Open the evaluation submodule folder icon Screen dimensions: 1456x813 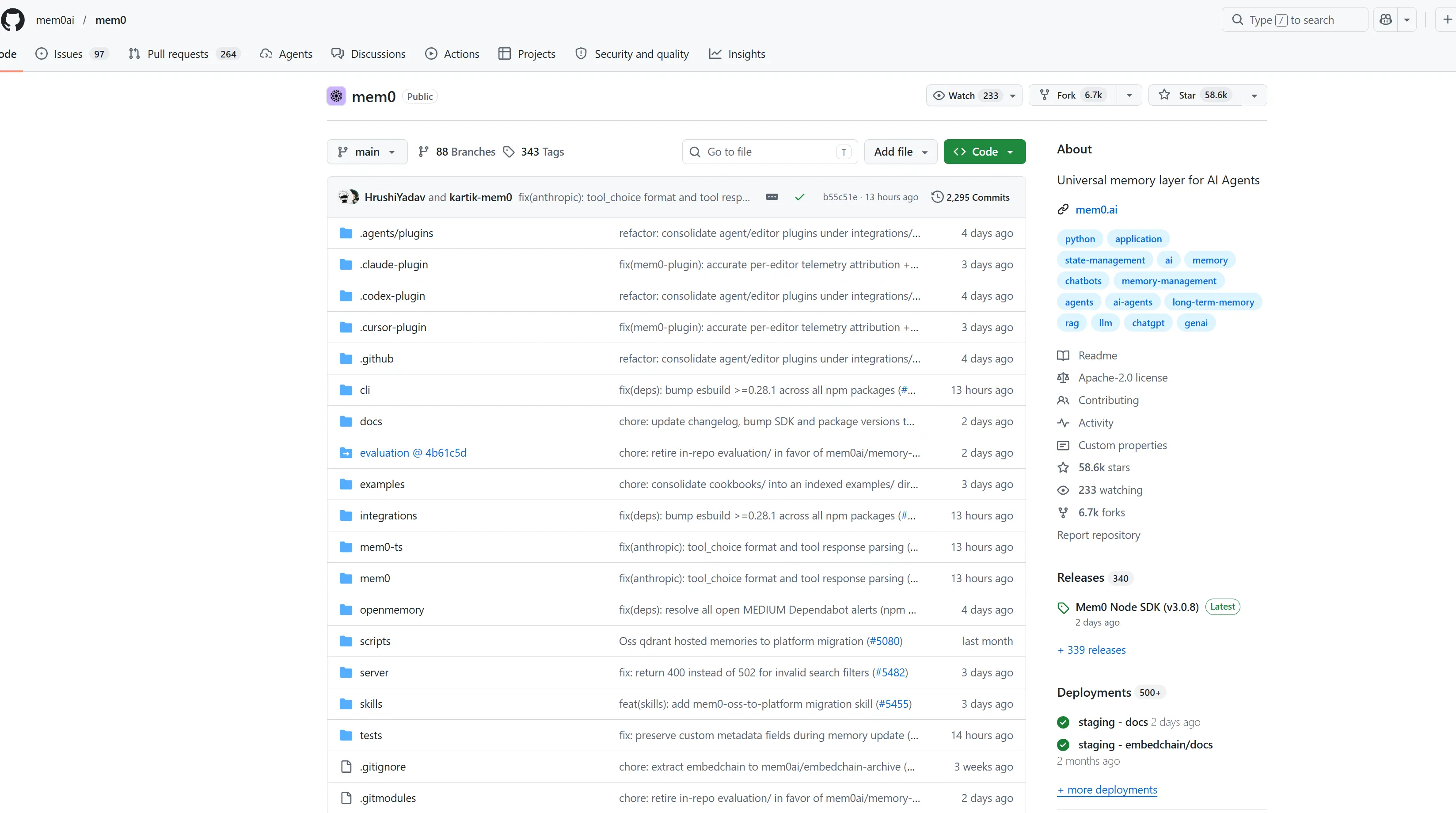point(346,453)
